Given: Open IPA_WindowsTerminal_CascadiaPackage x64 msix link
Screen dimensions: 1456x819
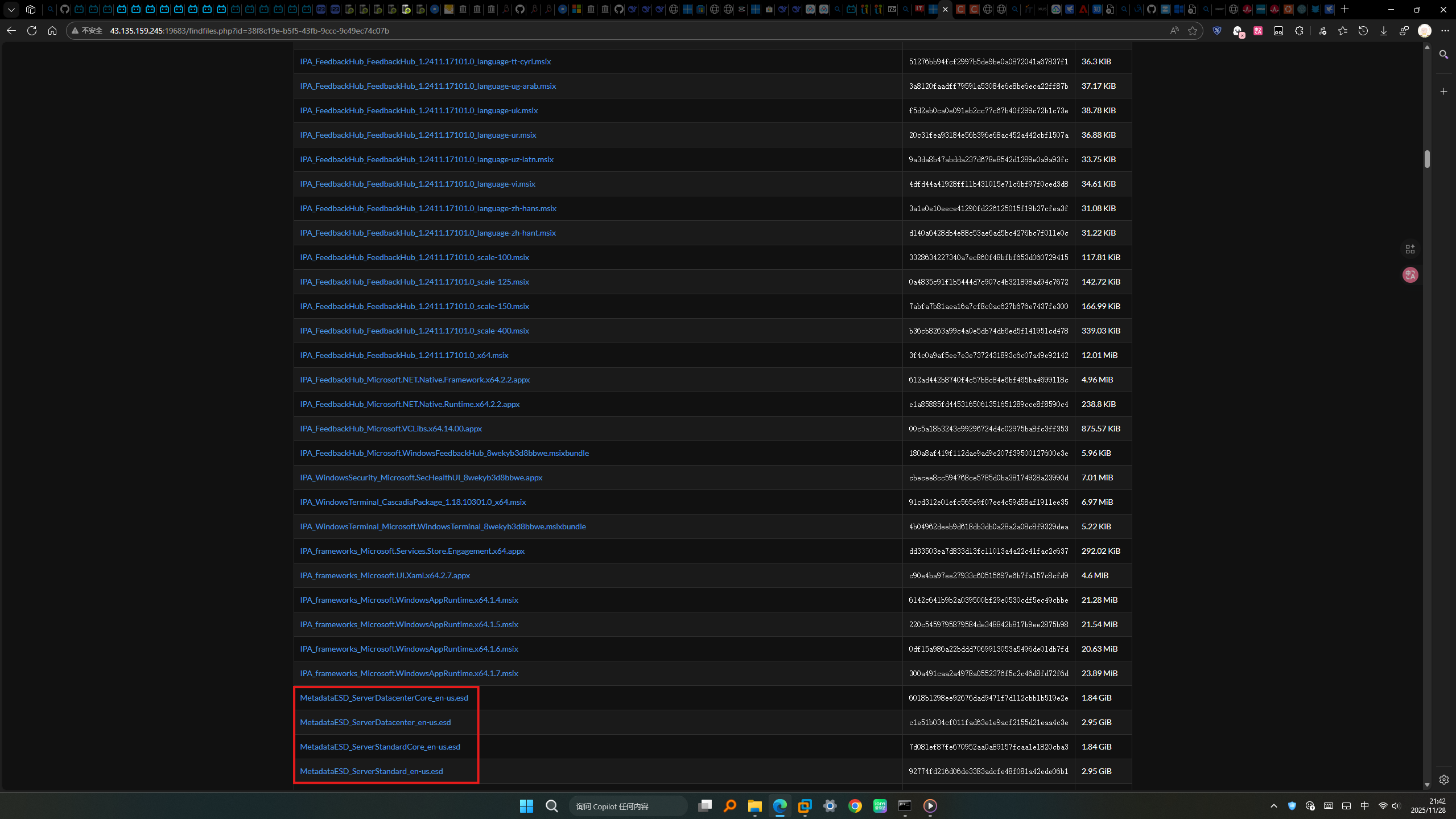Looking at the screenshot, I should click(x=413, y=502).
